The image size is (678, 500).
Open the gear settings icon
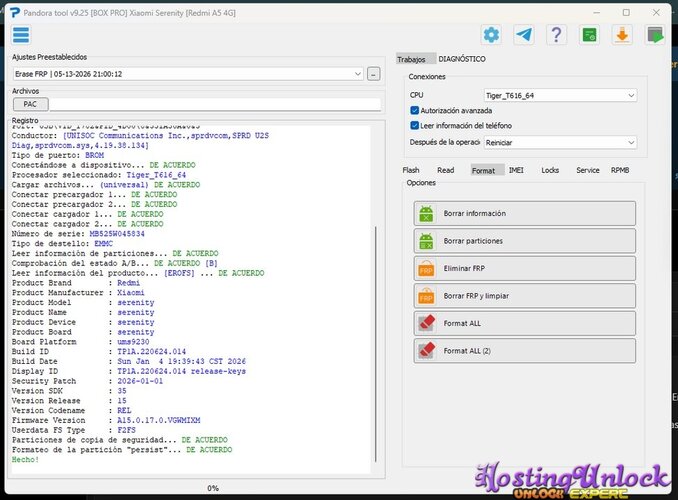[x=491, y=35]
